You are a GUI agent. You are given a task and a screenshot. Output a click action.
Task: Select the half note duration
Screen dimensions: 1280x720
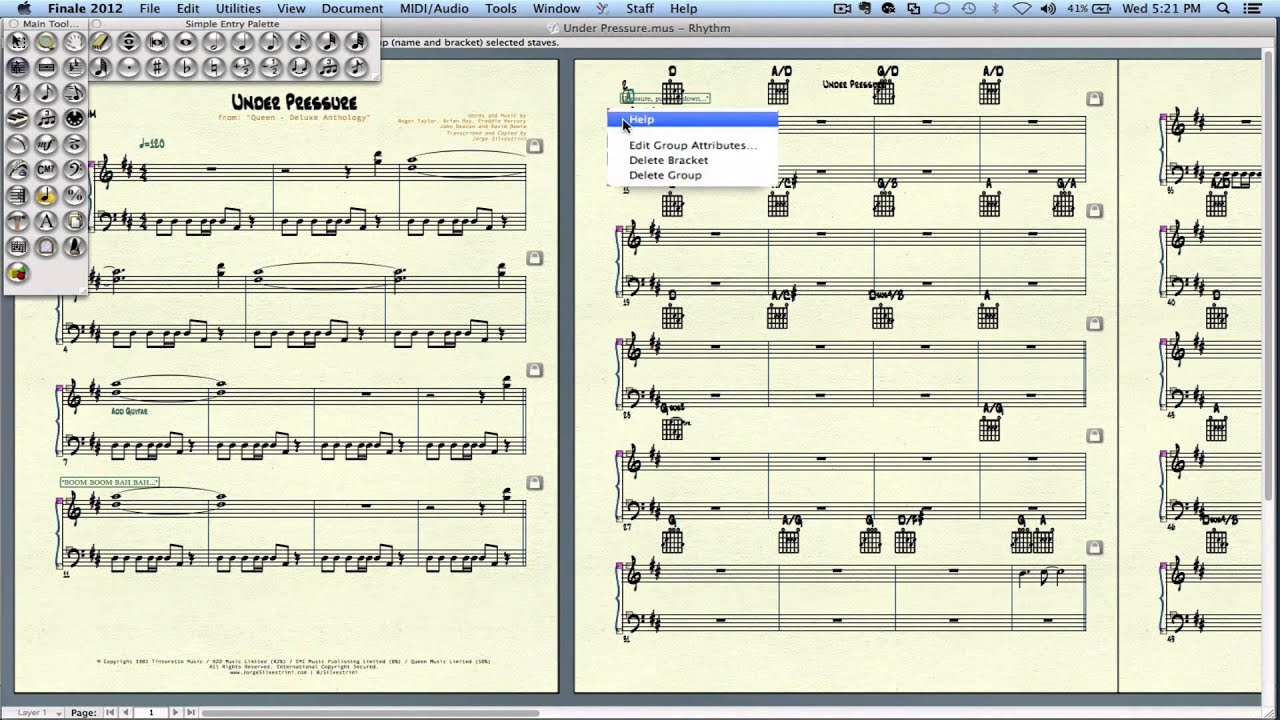[x=213, y=42]
